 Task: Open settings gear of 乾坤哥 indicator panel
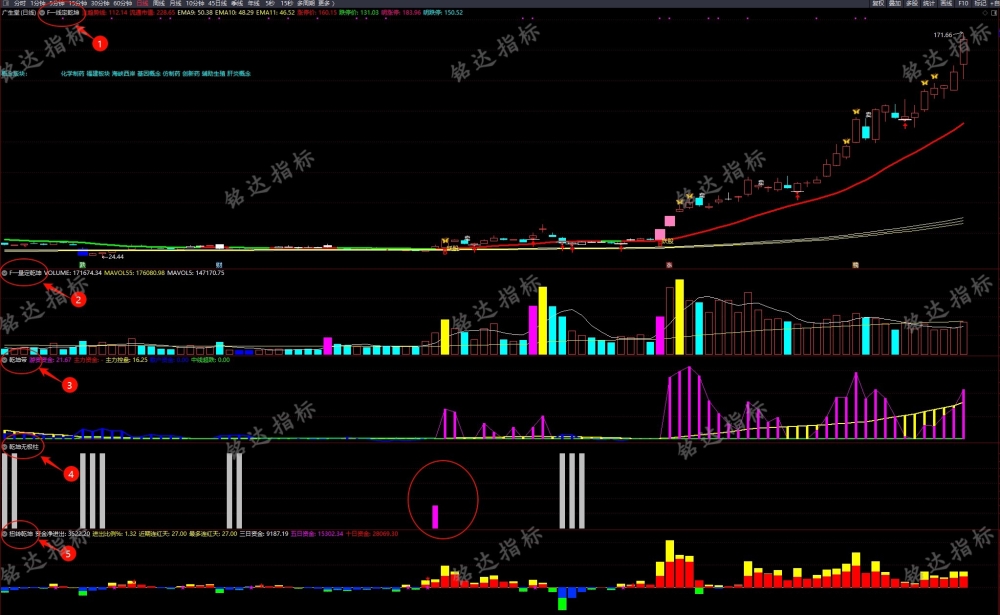pos(4,360)
